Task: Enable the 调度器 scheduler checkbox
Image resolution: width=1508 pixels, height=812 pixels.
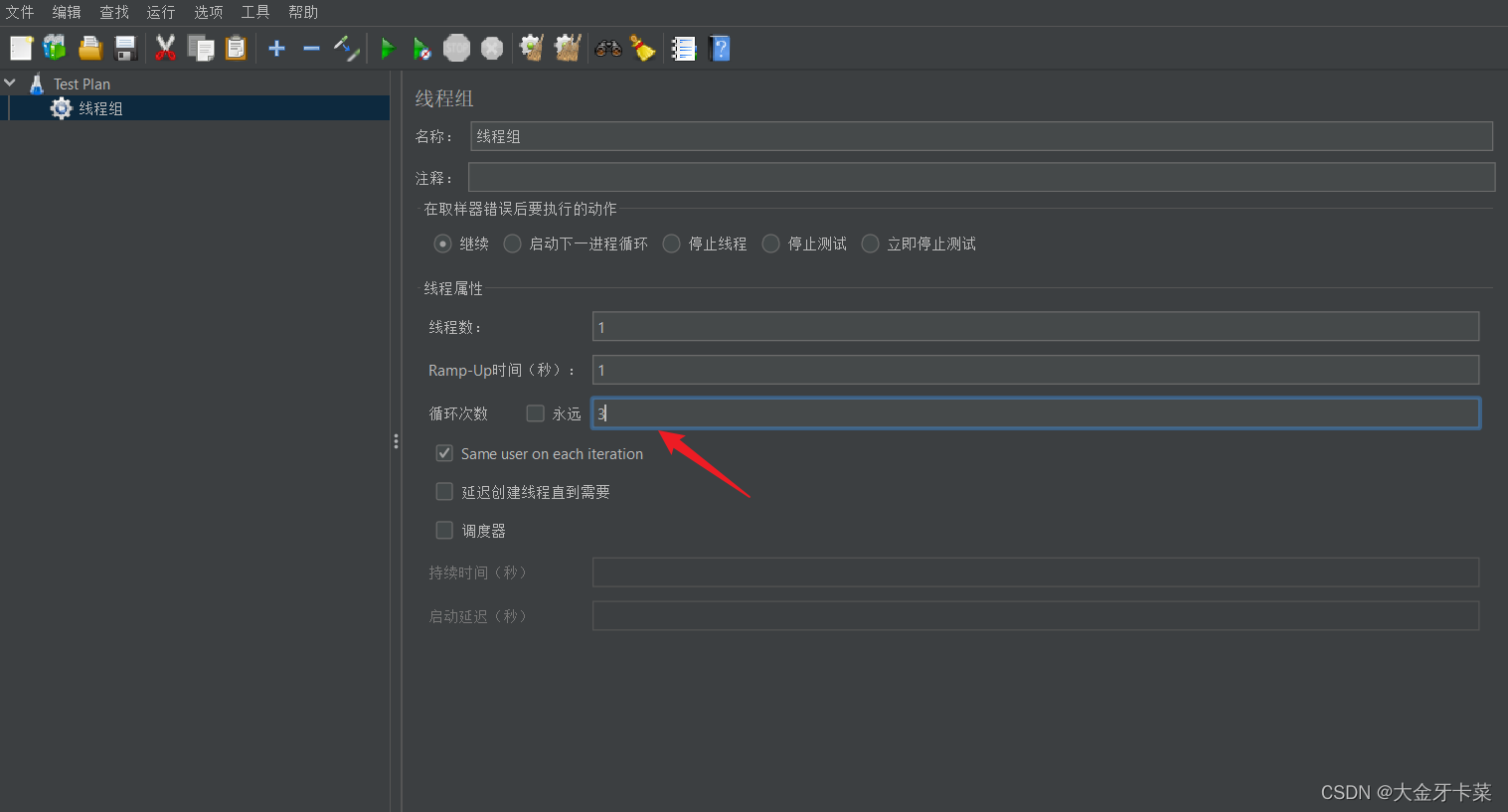Action: pos(443,530)
